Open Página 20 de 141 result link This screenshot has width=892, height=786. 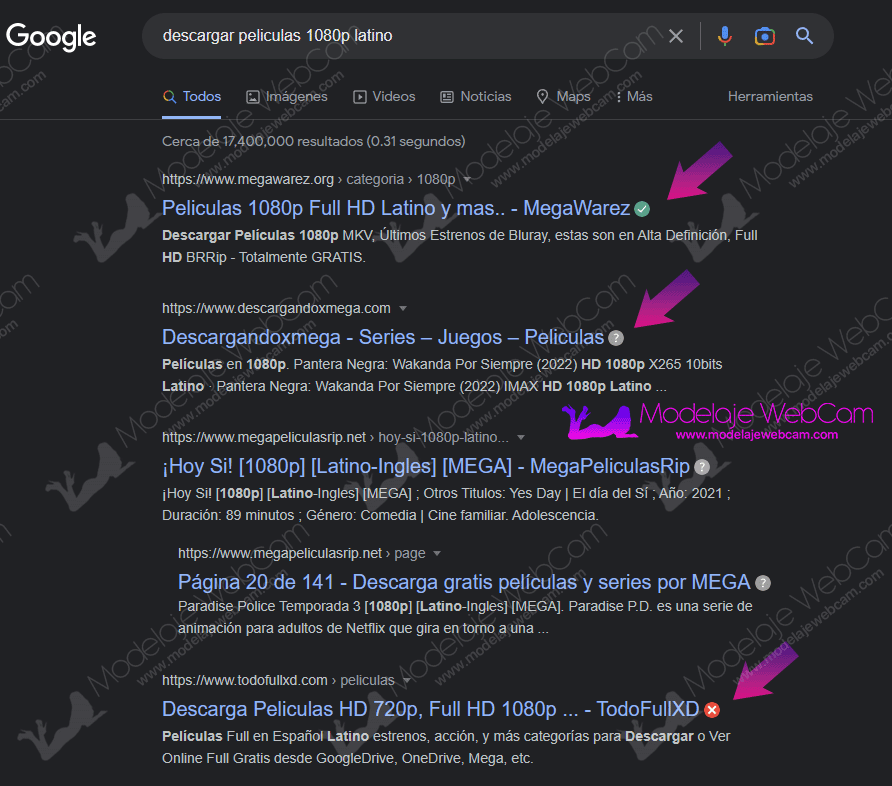tap(463, 582)
